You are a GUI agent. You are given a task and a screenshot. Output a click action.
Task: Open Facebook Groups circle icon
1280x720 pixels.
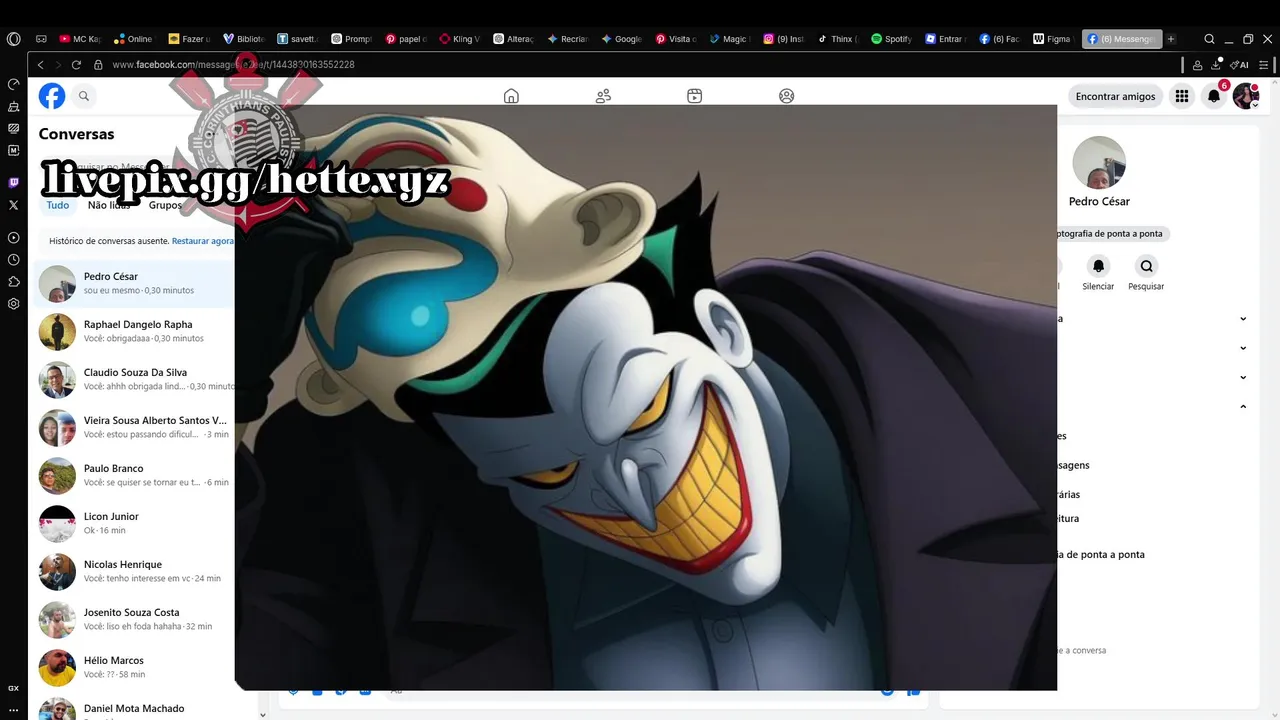click(787, 96)
